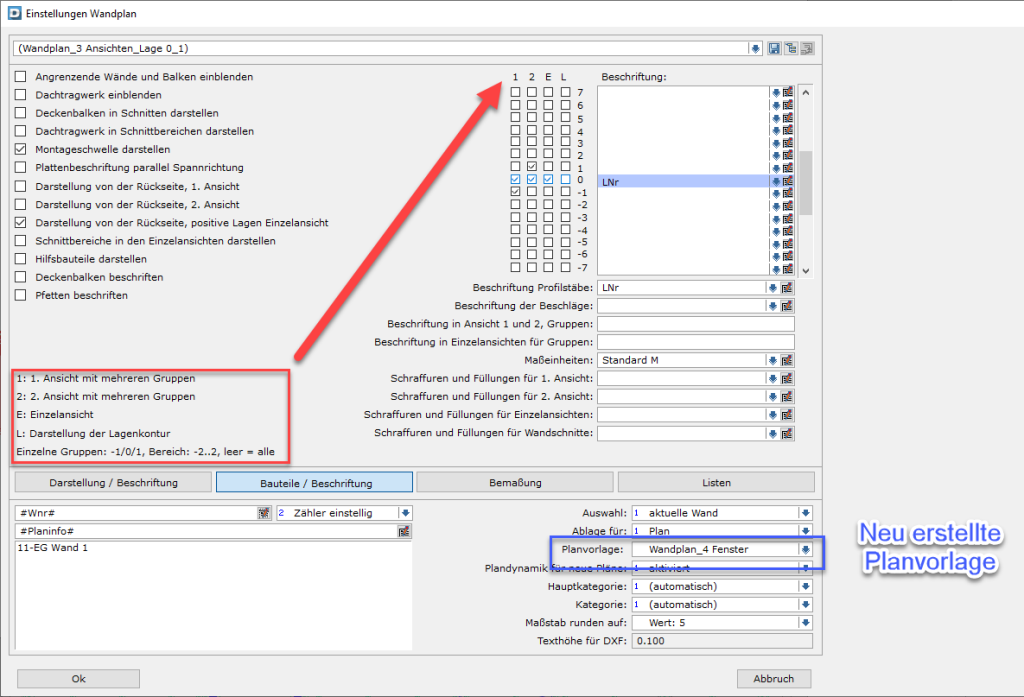Enable Dachtragwerk einblenden checkbox
This screenshot has width=1024, height=697.
point(21,95)
